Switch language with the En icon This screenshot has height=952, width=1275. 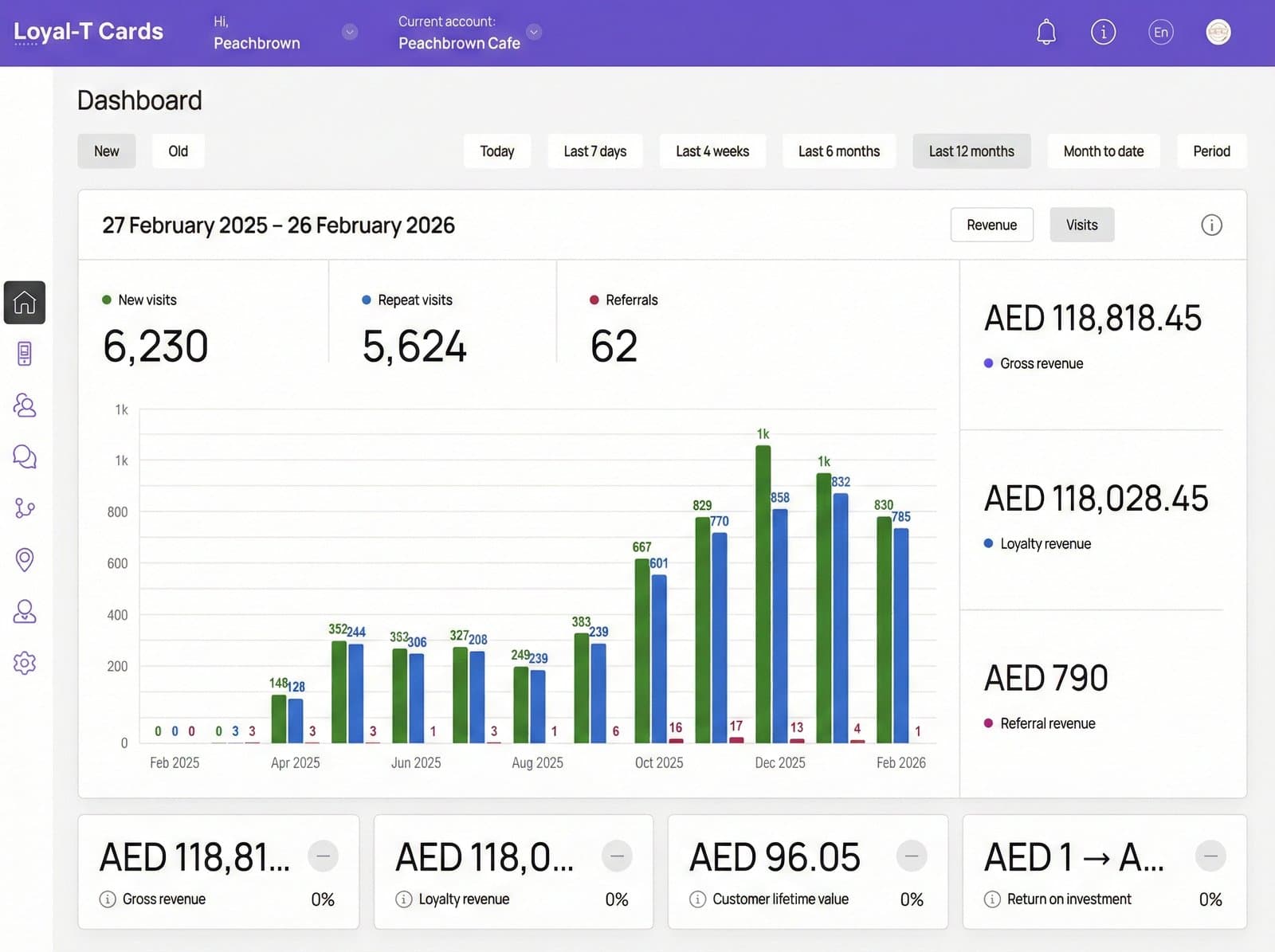coord(1161,32)
